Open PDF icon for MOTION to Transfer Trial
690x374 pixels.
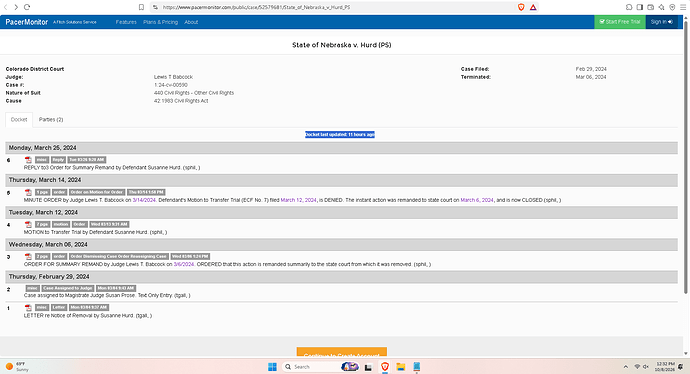pyautogui.click(x=28, y=224)
